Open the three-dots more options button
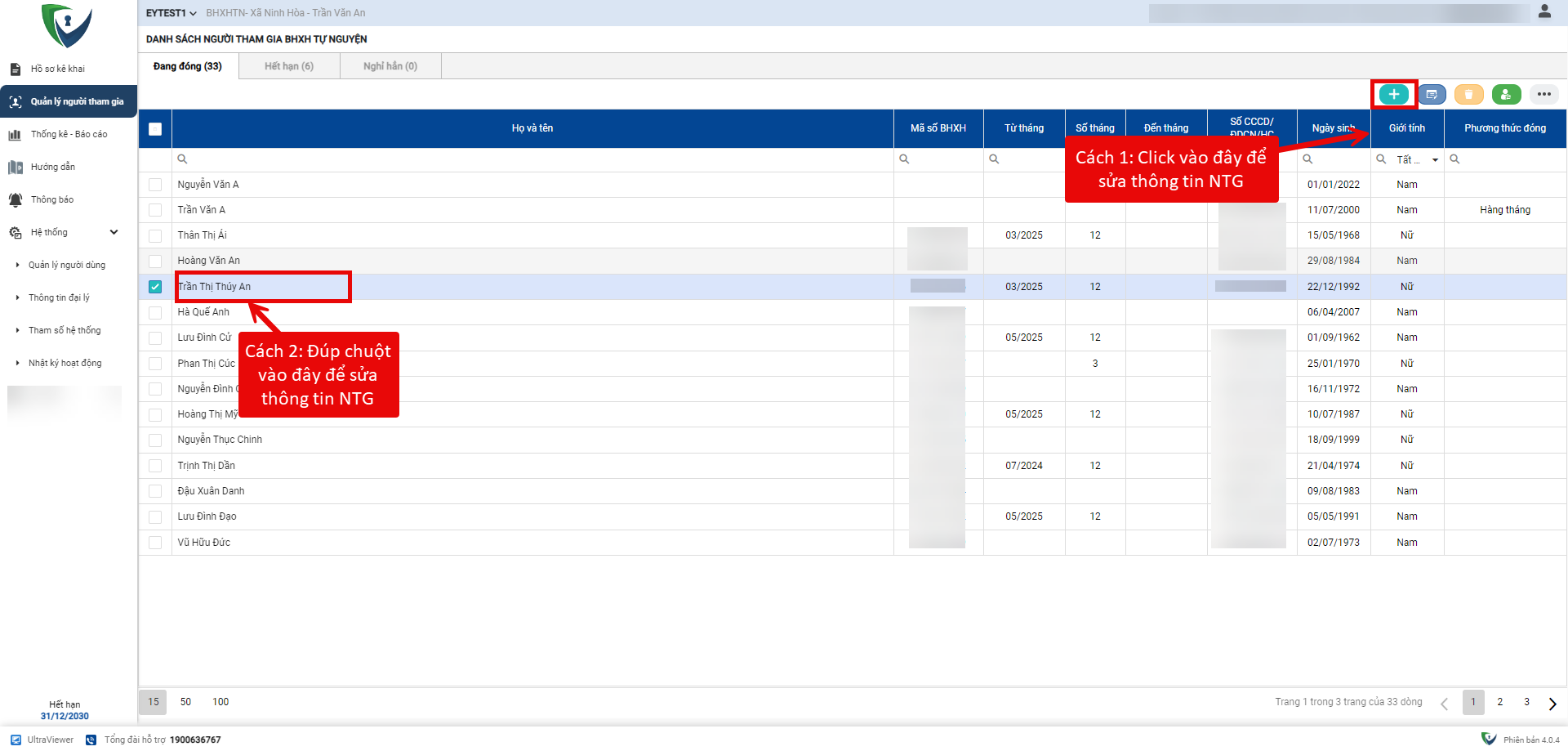Screen dimensions: 1568x751 (x=1543, y=95)
